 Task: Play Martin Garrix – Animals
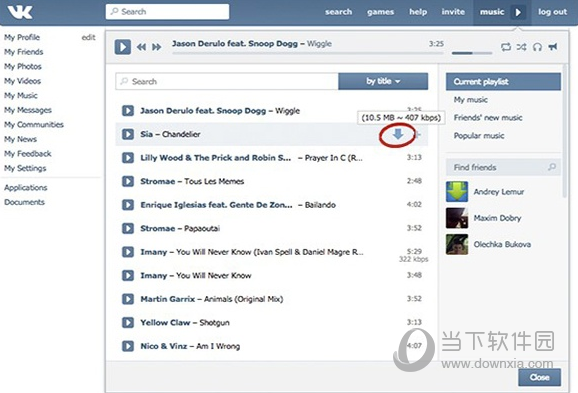(x=128, y=299)
